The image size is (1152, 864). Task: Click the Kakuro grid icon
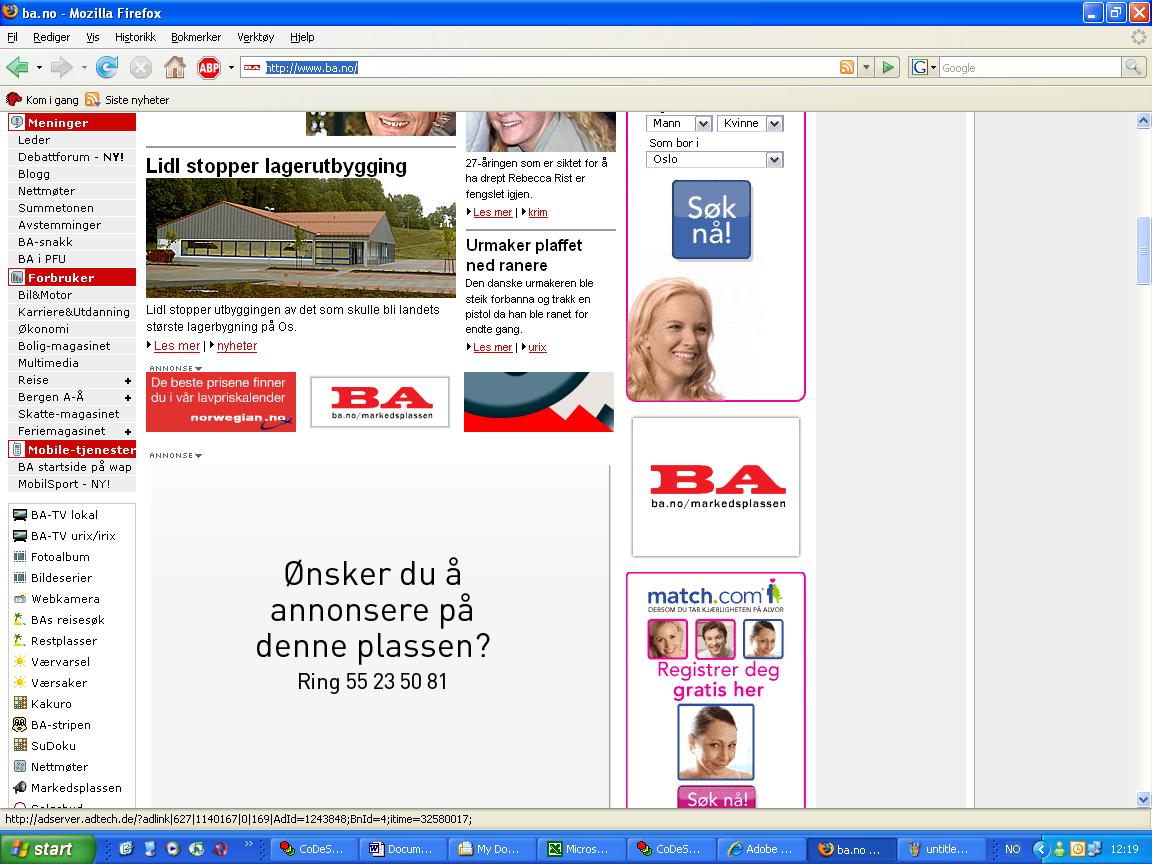click(20, 704)
